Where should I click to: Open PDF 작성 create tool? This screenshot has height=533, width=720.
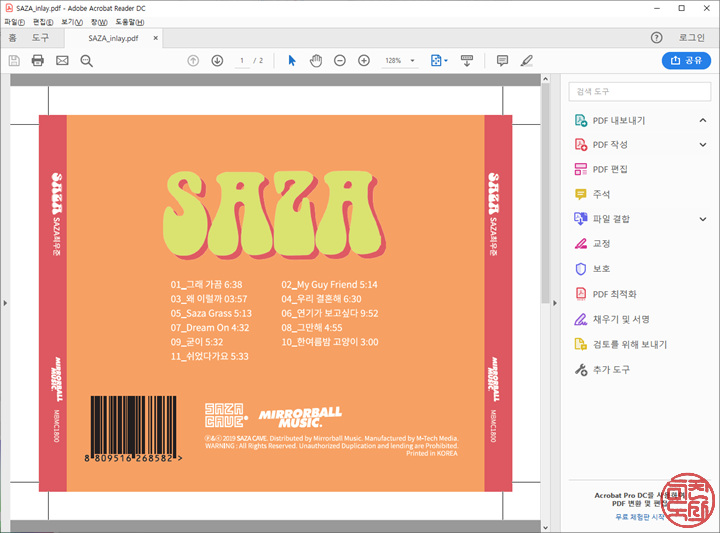[x=610, y=145]
